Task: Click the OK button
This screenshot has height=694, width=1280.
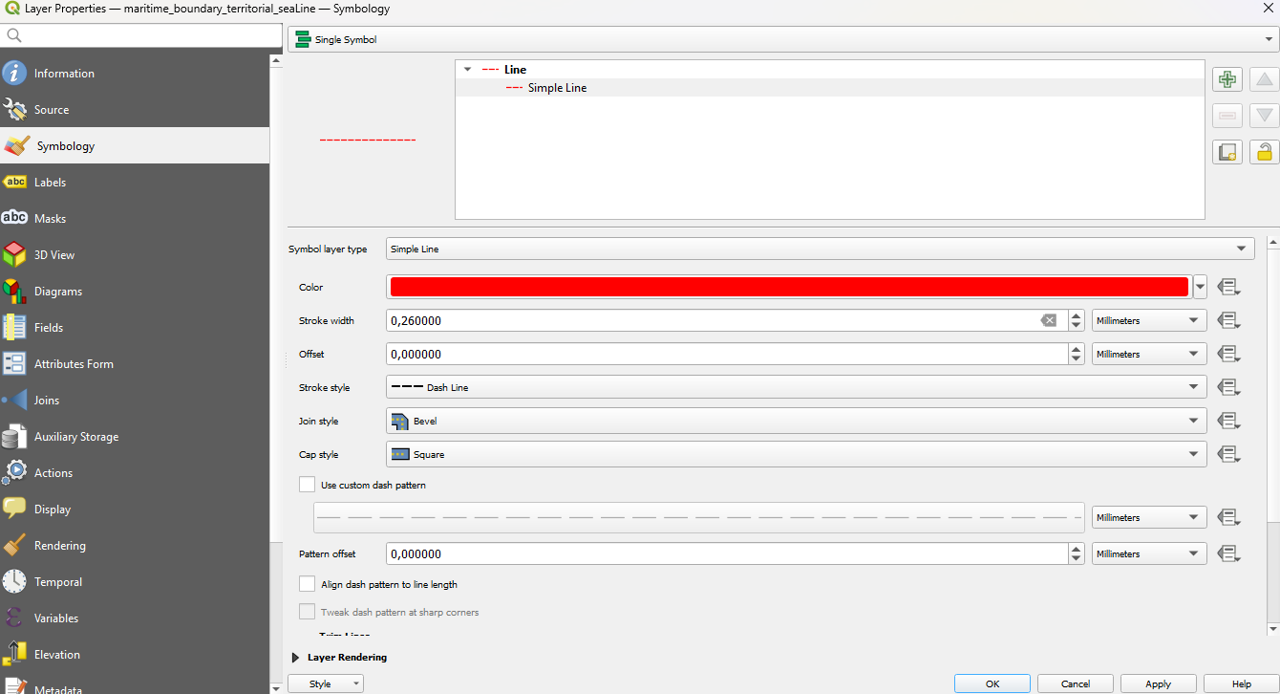Action: (992, 684)
